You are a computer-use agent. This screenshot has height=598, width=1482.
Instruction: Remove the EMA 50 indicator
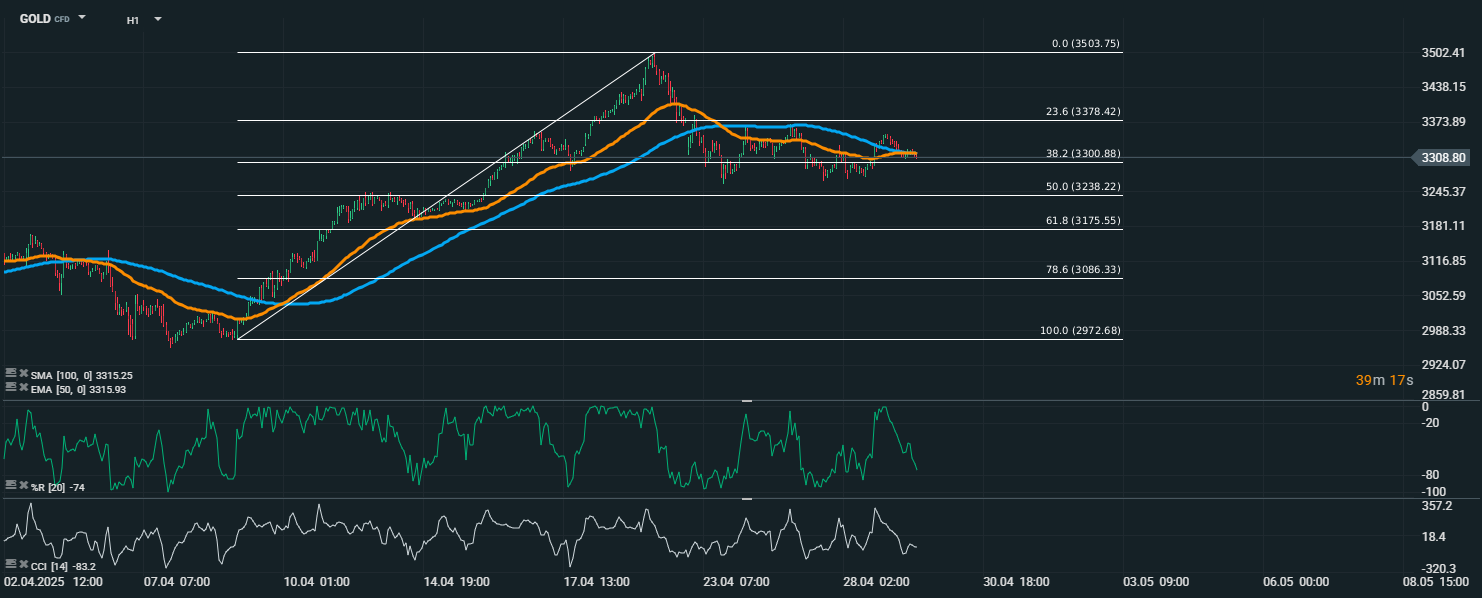pos(23,386)
